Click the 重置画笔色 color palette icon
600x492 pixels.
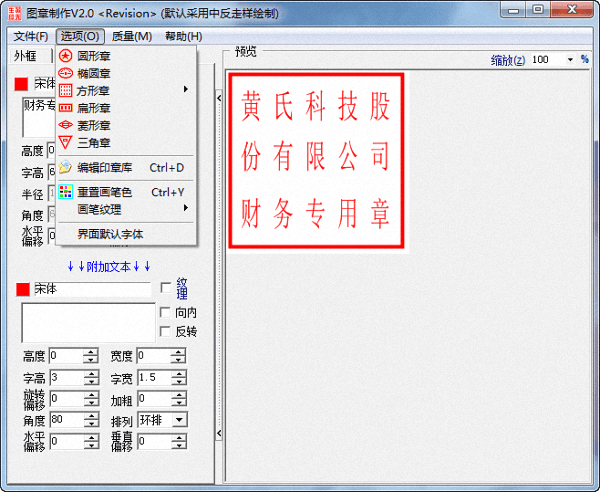tap(66, 192)
